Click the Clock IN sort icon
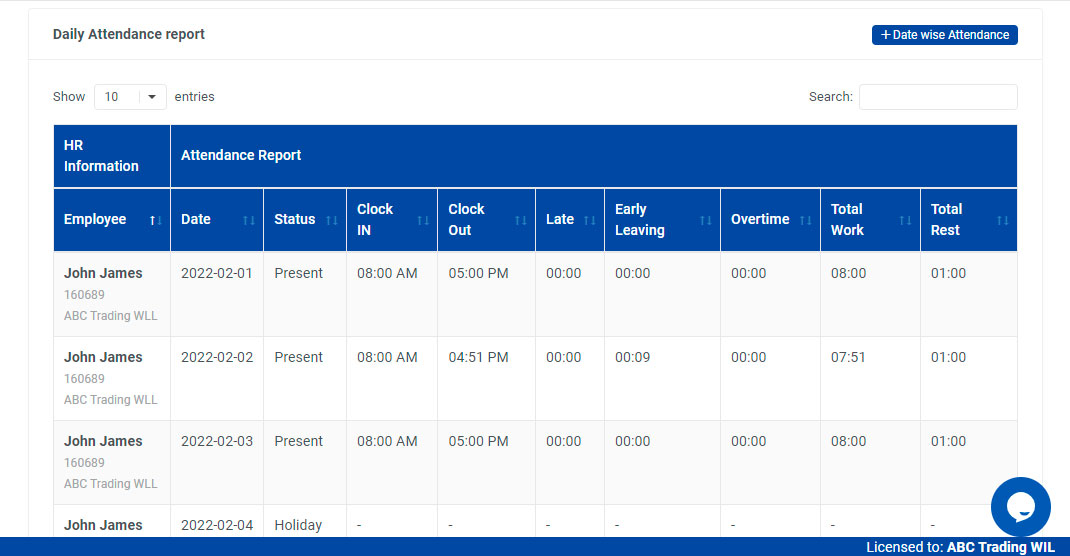1070x556 pixels. pyautogui.click(x=422, y=220)
